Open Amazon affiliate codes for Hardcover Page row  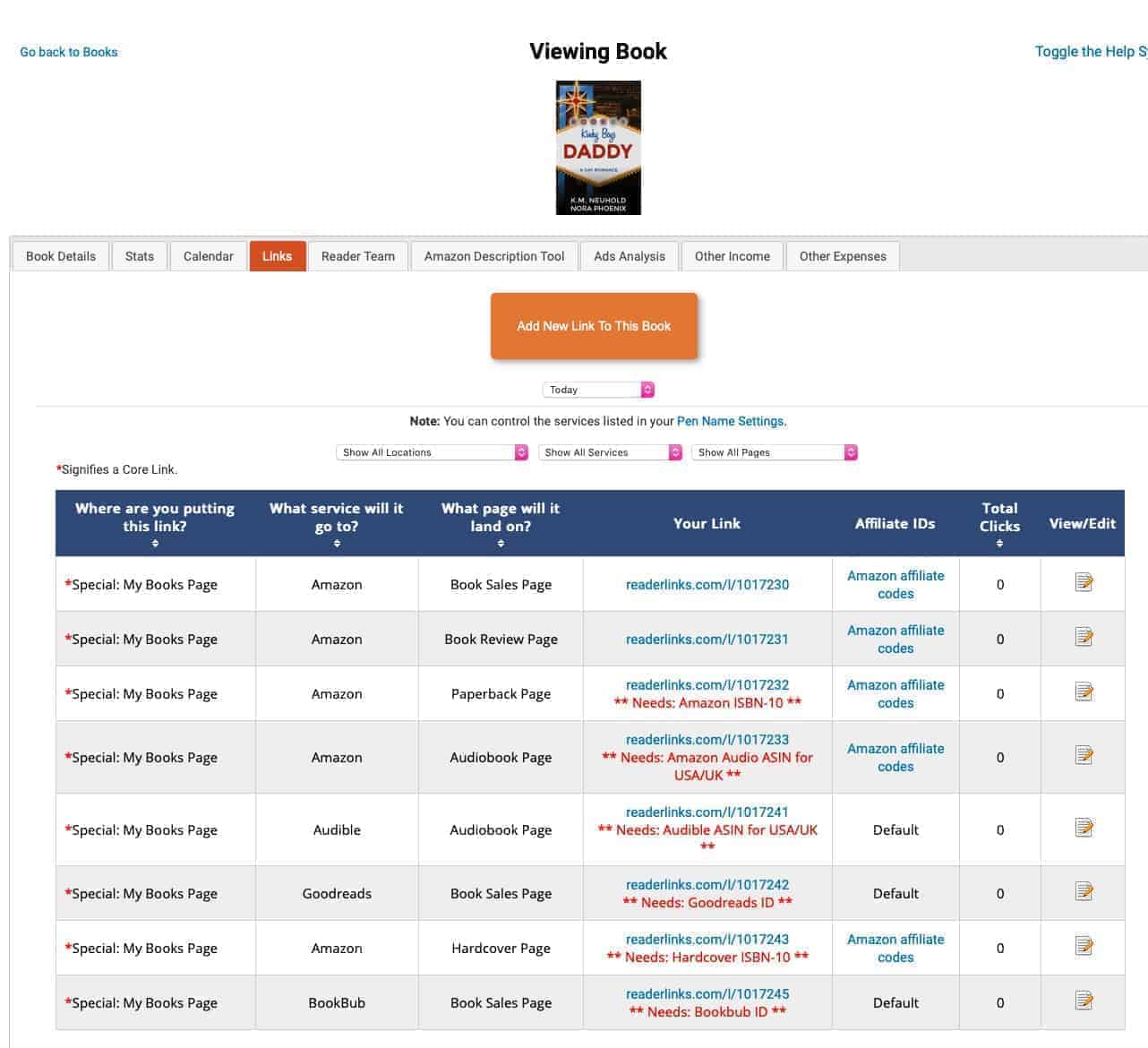click(x=895, y=949)
